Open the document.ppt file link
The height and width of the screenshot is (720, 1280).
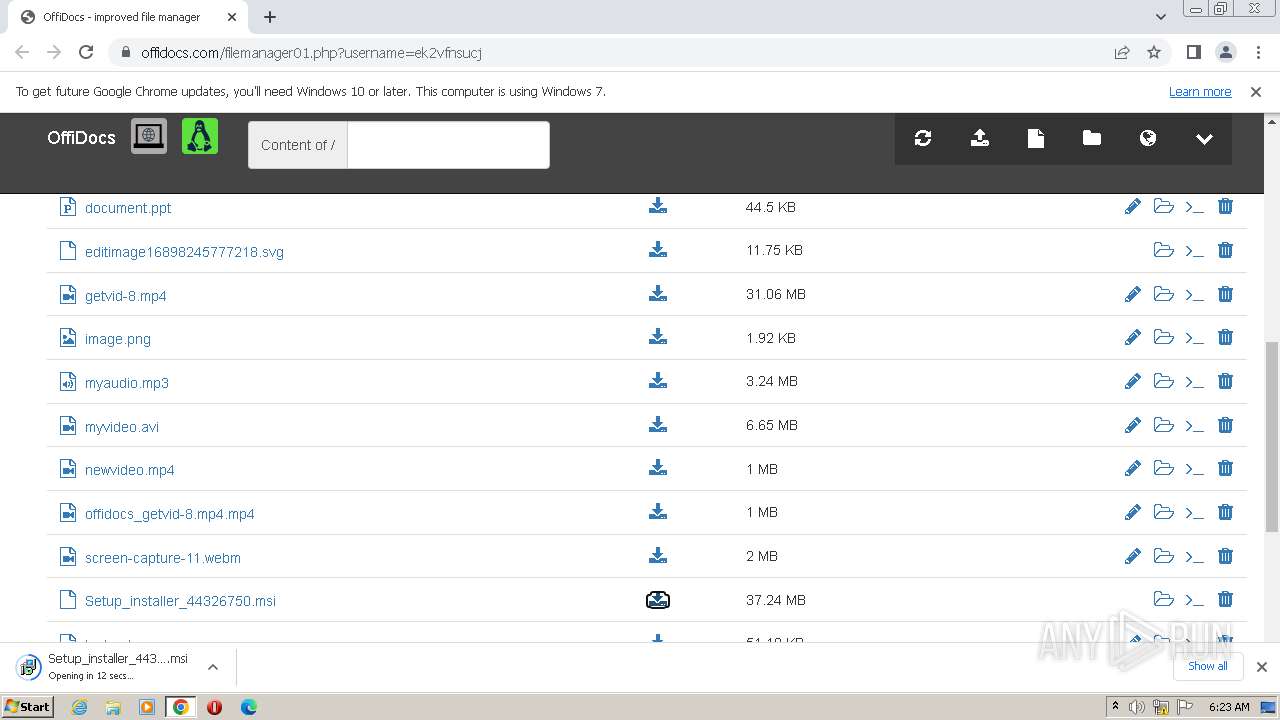[x=128, y=208]
